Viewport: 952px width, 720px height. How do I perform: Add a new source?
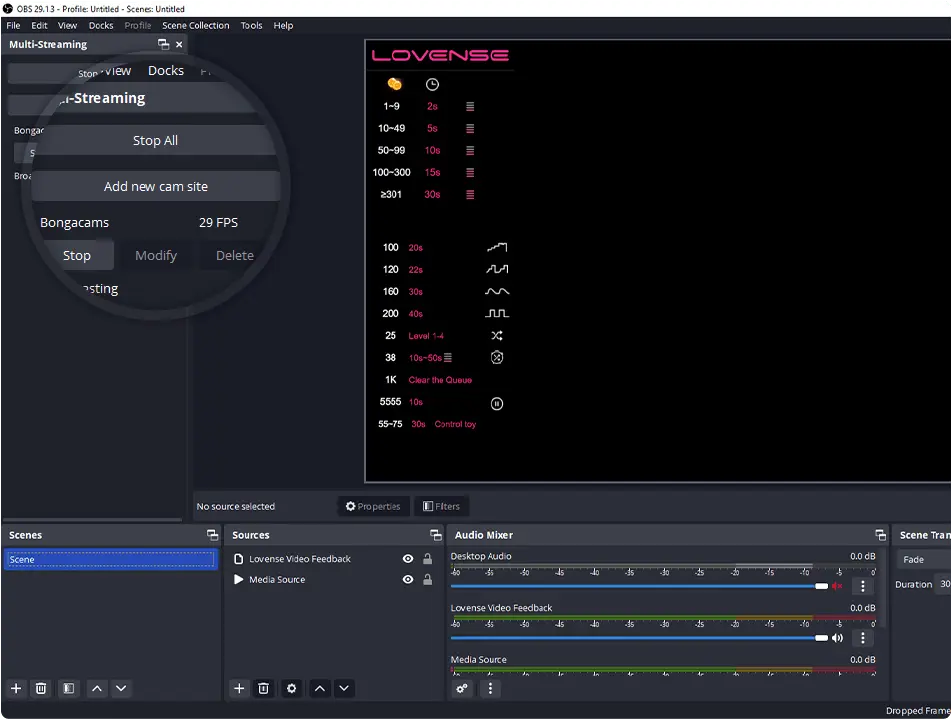(239, 688)
